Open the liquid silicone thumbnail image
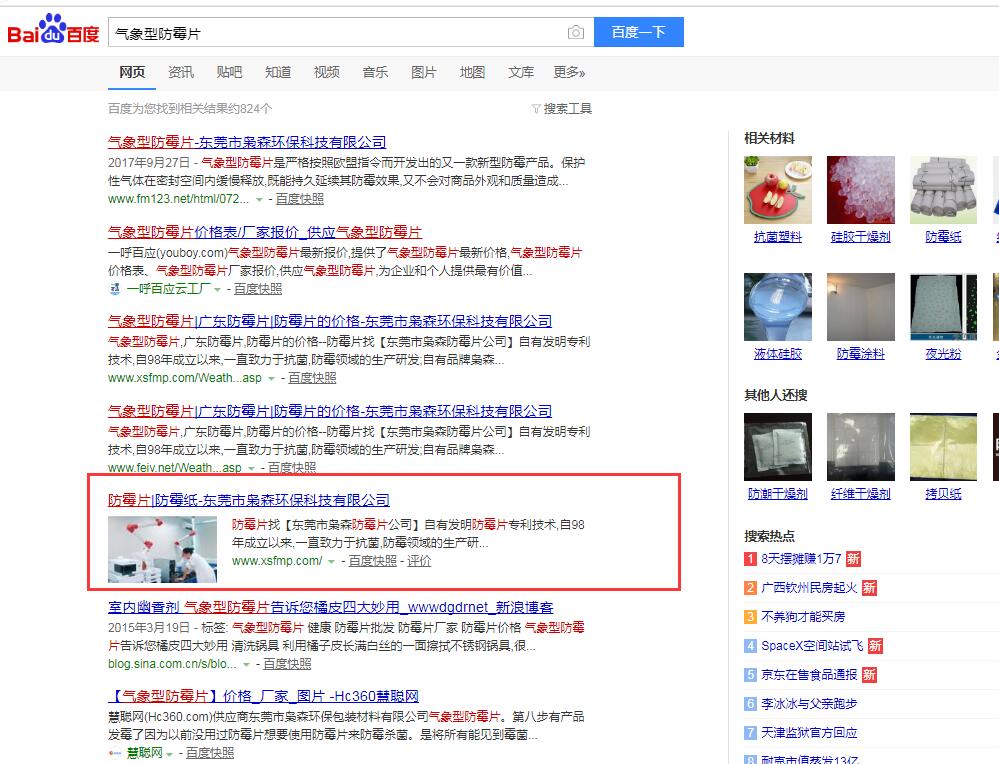999x764 pixels. point(777,306)
